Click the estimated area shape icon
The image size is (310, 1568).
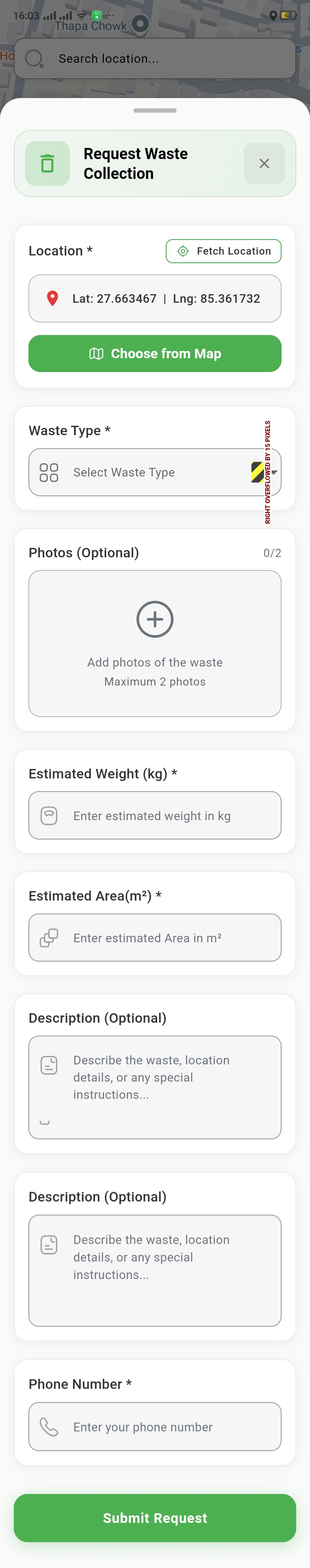49,938
